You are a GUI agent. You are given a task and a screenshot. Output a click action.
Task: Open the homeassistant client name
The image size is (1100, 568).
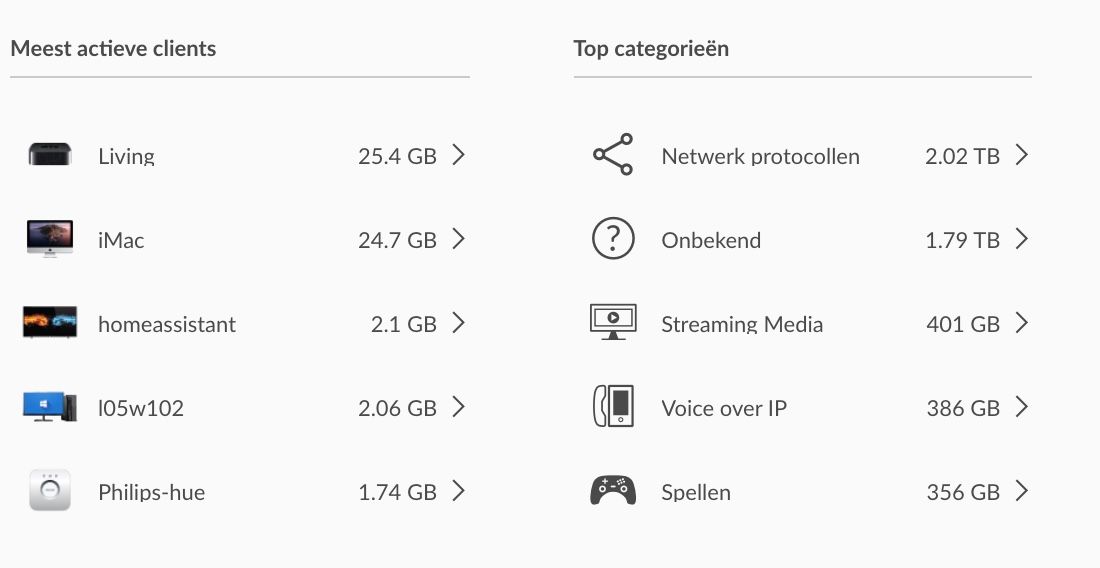(167, 324)
